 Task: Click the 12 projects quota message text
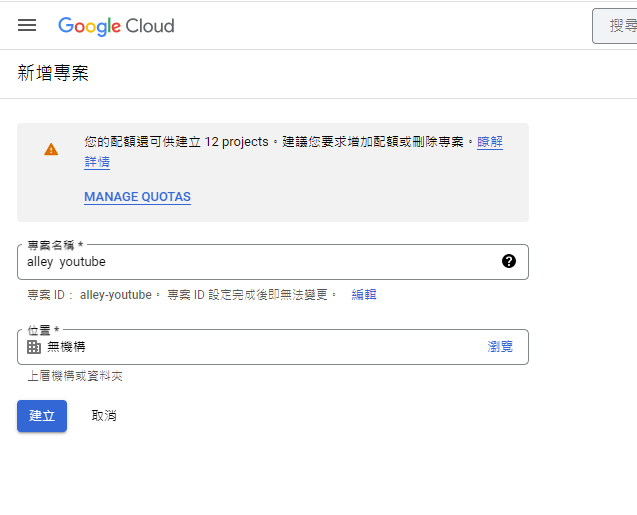tap(236, 143)
